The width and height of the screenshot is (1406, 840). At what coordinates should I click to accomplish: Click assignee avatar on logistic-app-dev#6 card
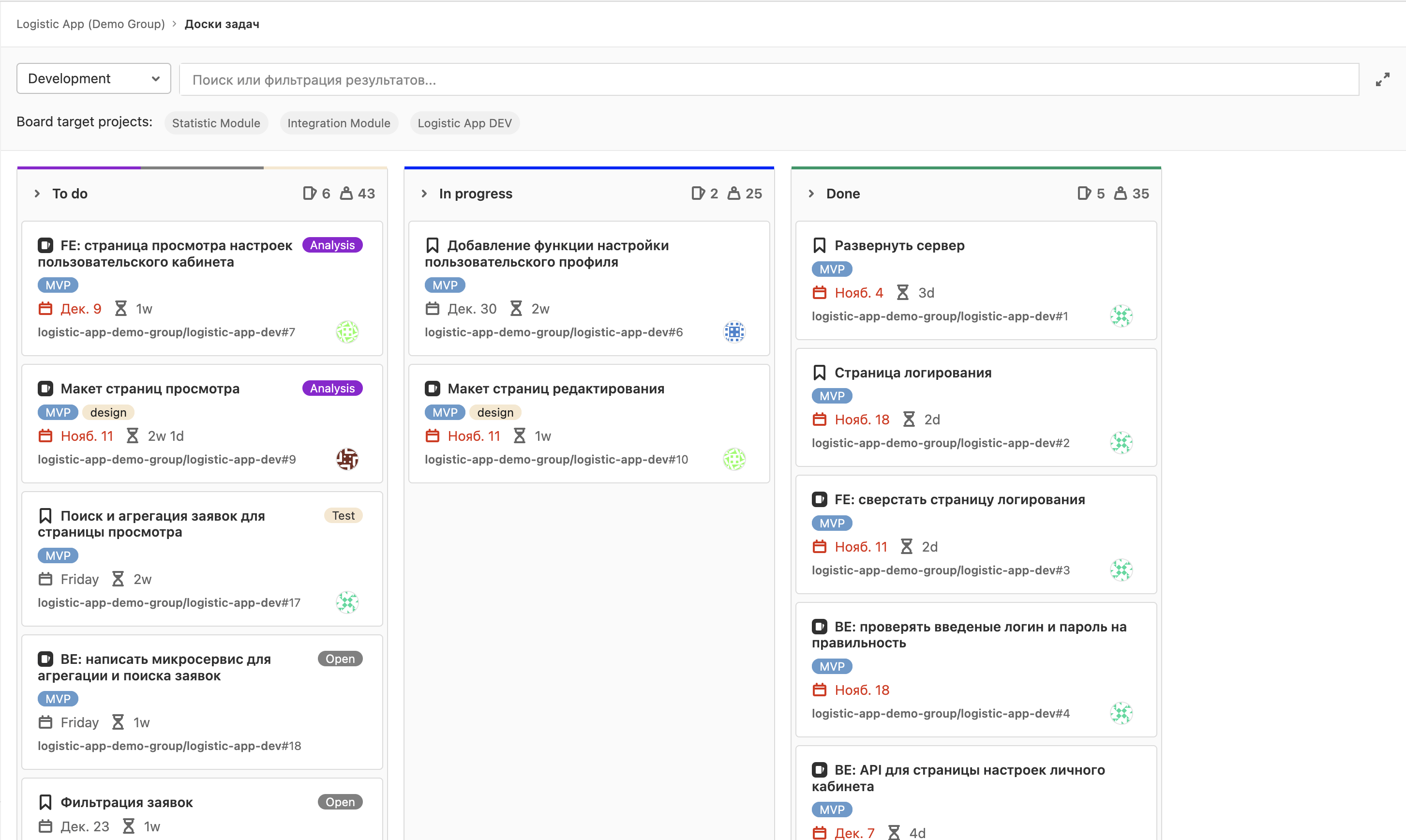(734, 332)
